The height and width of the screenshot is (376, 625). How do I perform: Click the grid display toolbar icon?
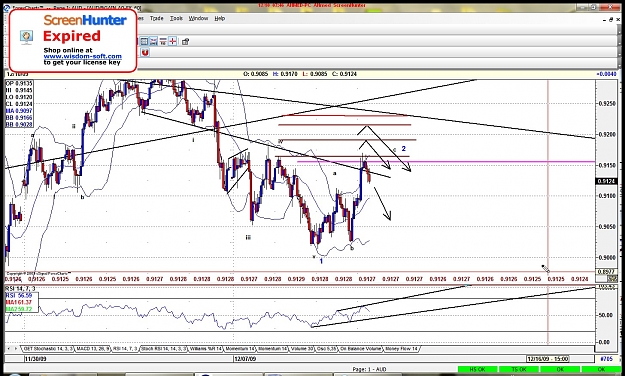click(144, 41)
